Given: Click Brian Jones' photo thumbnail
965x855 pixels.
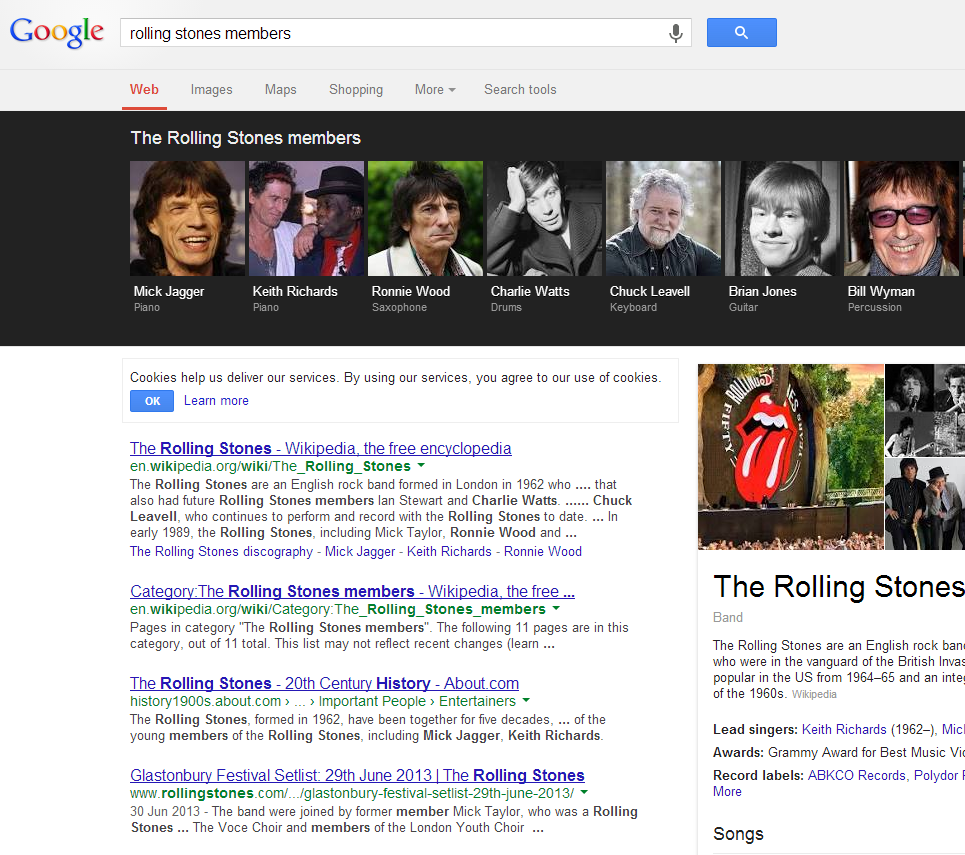Looking at the screenshot, I should (782, 219).
